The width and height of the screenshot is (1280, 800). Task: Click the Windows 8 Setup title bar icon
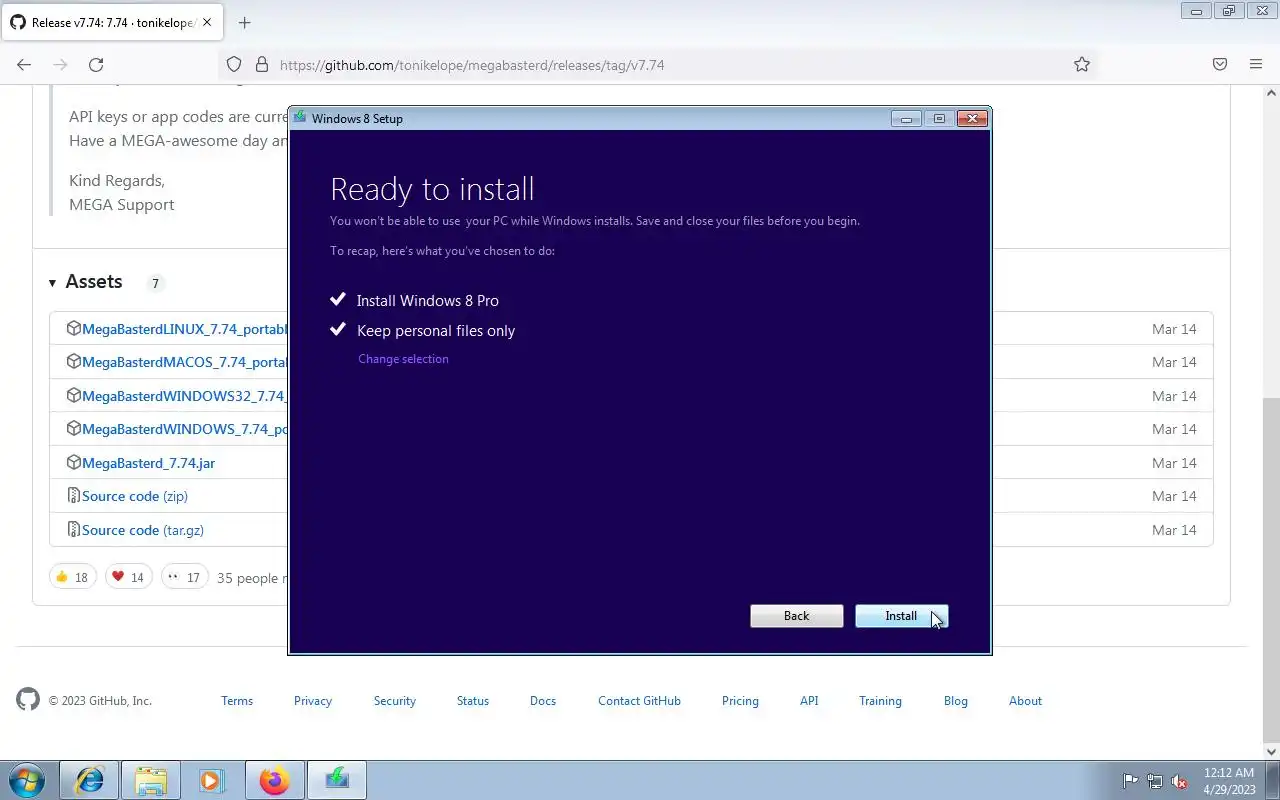pos(299,118)
